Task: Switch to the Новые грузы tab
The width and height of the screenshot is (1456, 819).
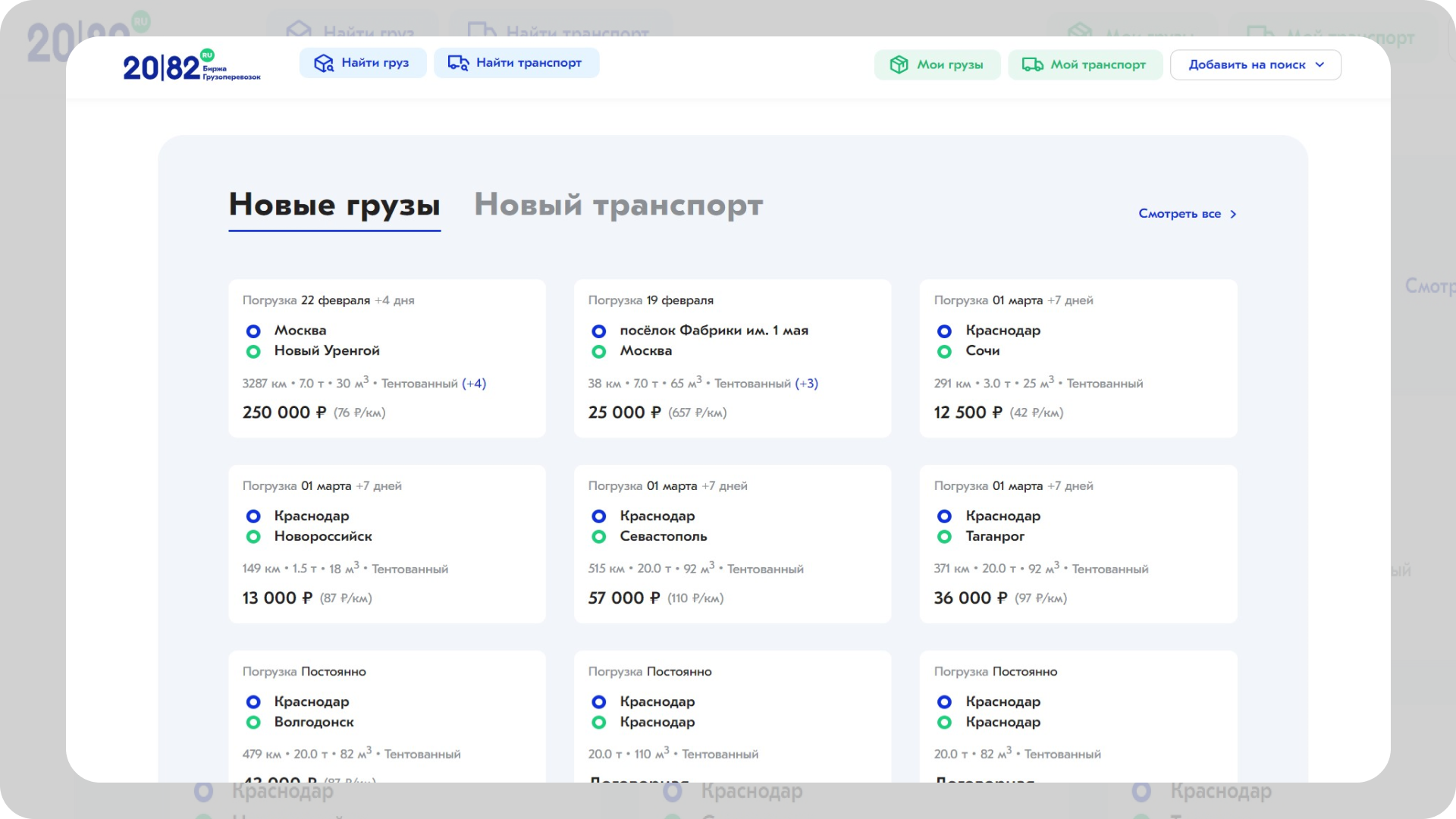Action: pos(334,206)
